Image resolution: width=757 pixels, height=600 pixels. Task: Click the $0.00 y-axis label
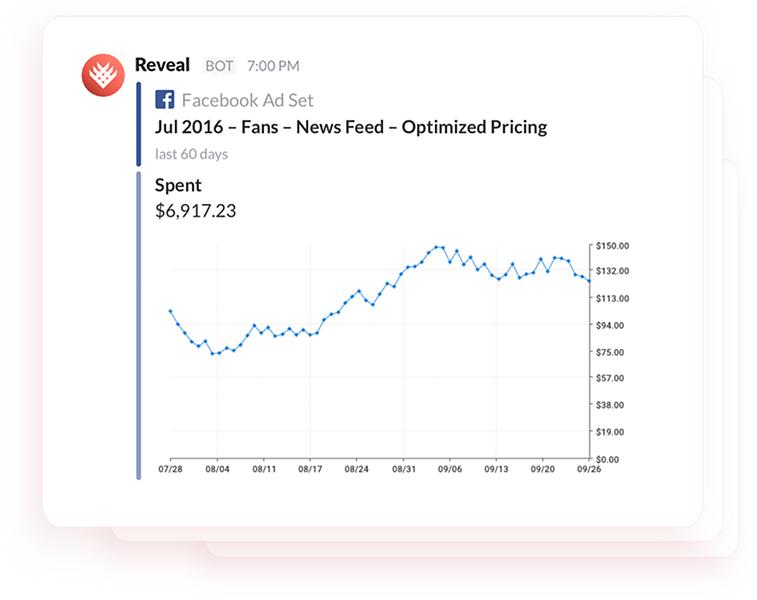pos(607,460)
